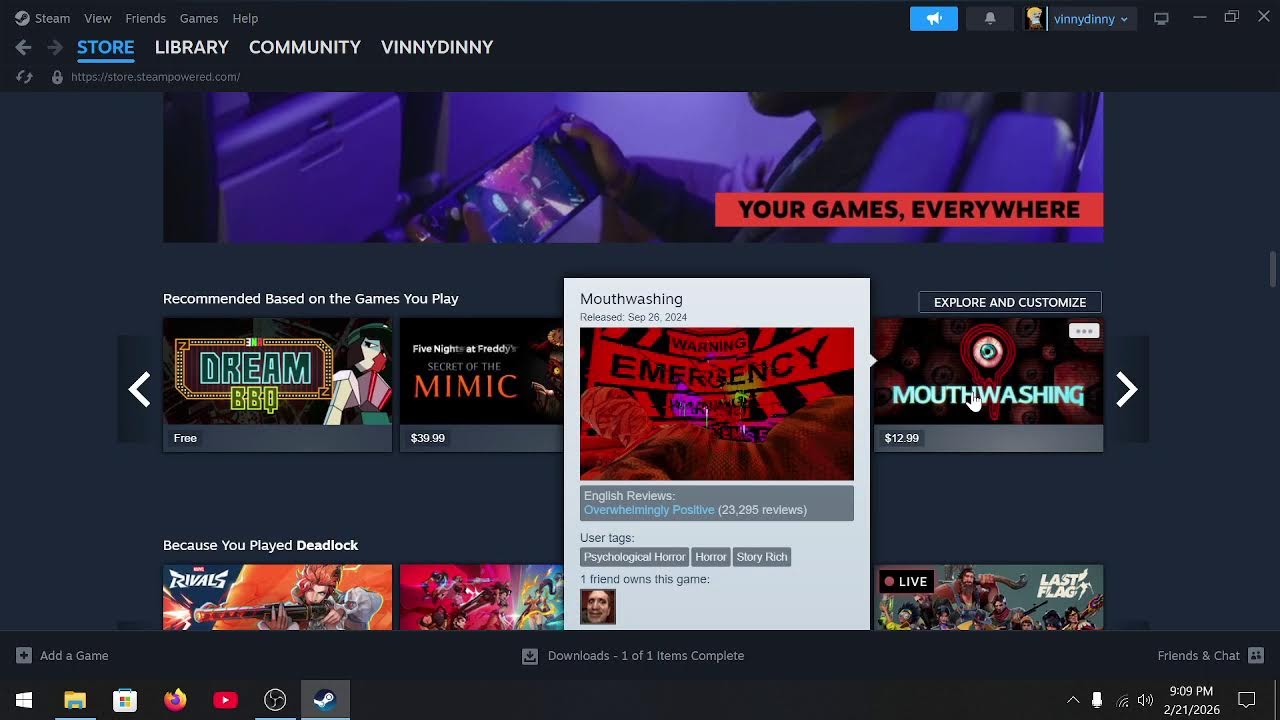Open the three-dot options on Mouthwashing capsule
The width and height of the screenshot is (1280, 720).
1084,331
